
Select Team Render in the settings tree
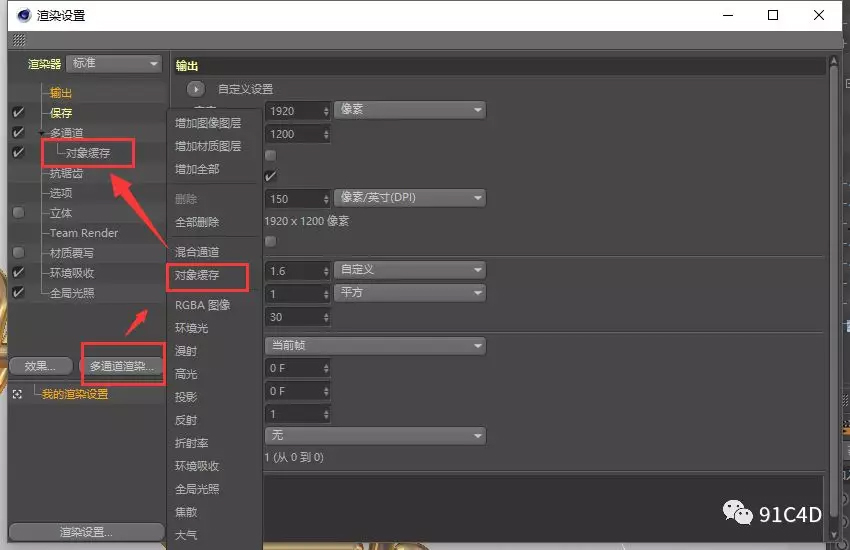[83, 233]
